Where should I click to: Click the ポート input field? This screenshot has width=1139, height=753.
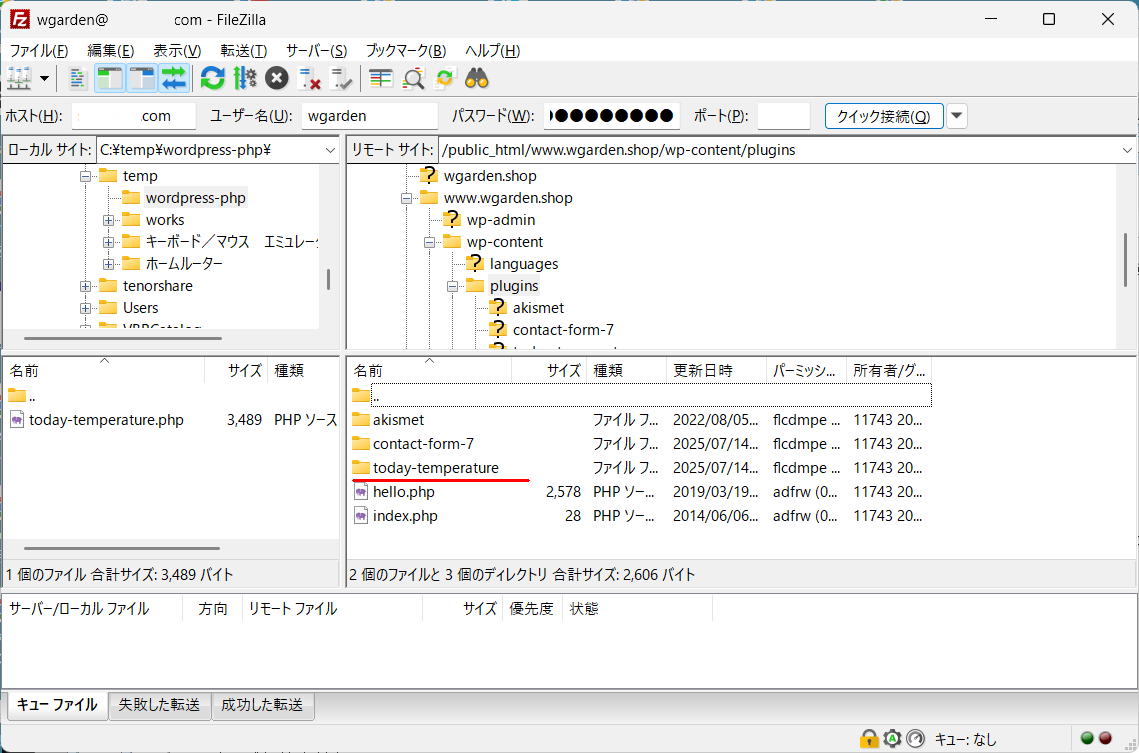coord(783,116)
